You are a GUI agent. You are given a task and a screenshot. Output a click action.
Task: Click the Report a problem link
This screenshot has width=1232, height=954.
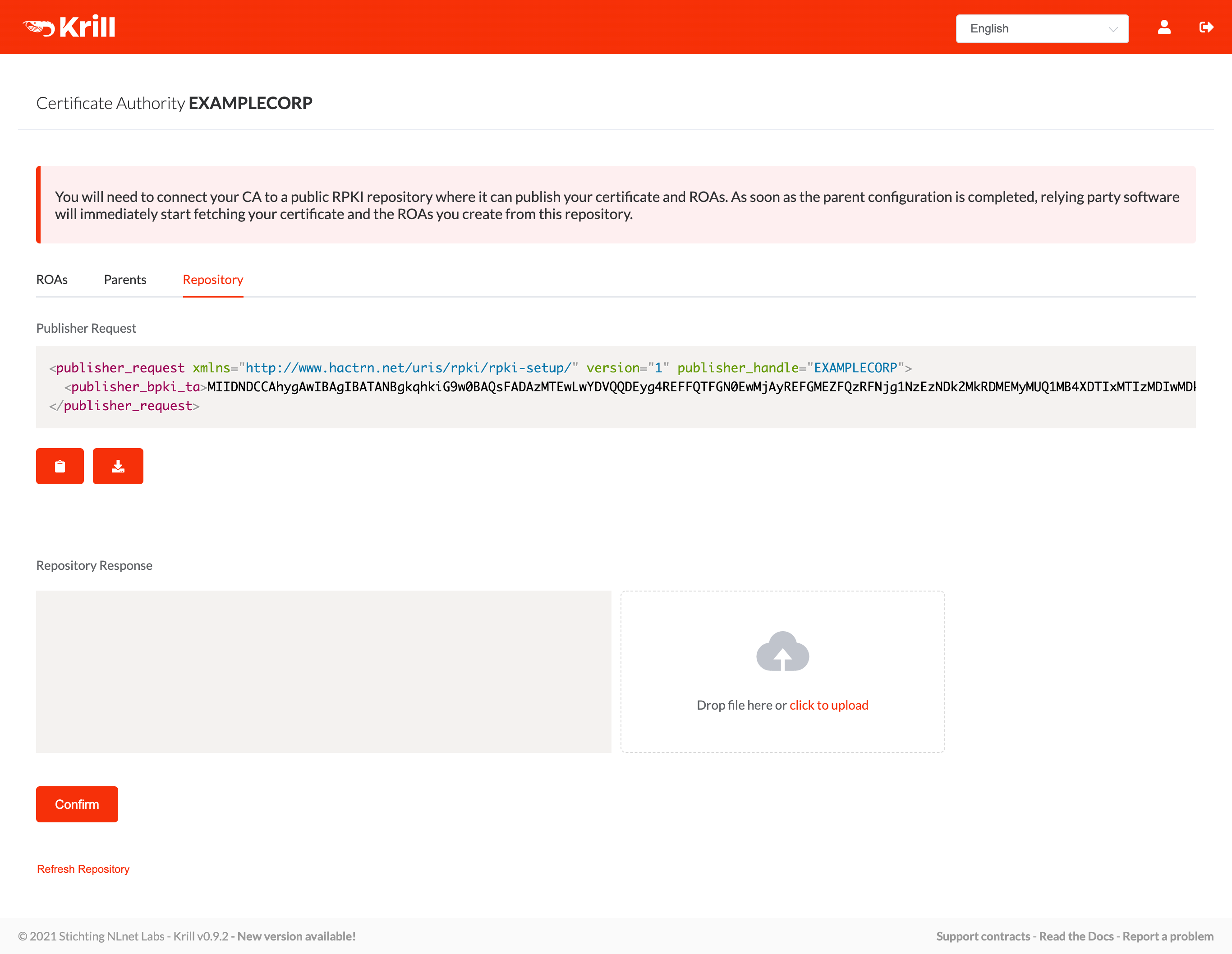click(1168, 936)
